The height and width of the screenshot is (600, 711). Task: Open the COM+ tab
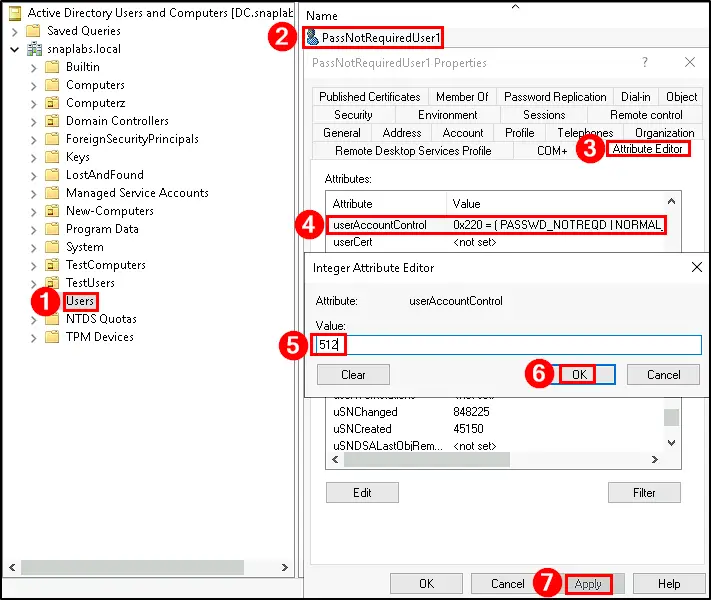(552, 151)
